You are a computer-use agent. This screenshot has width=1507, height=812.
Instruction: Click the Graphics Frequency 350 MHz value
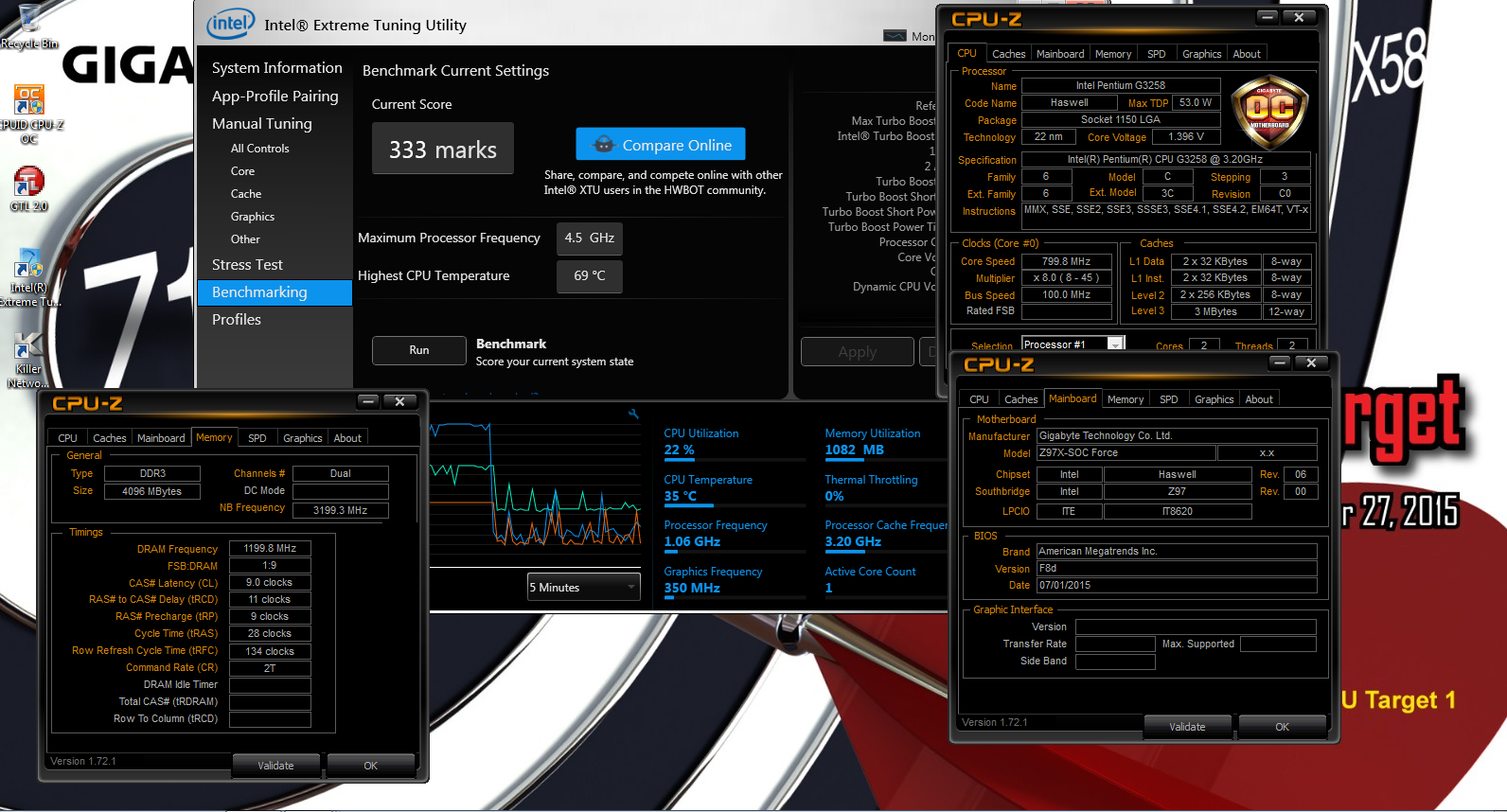click(x=692, y=589)
